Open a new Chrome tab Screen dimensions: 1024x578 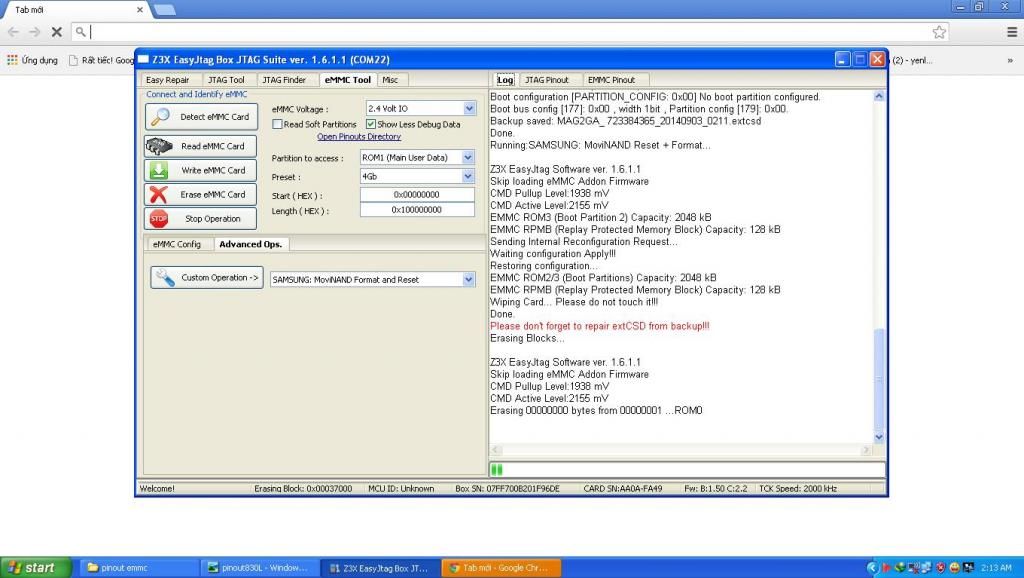tap(164, 9)
